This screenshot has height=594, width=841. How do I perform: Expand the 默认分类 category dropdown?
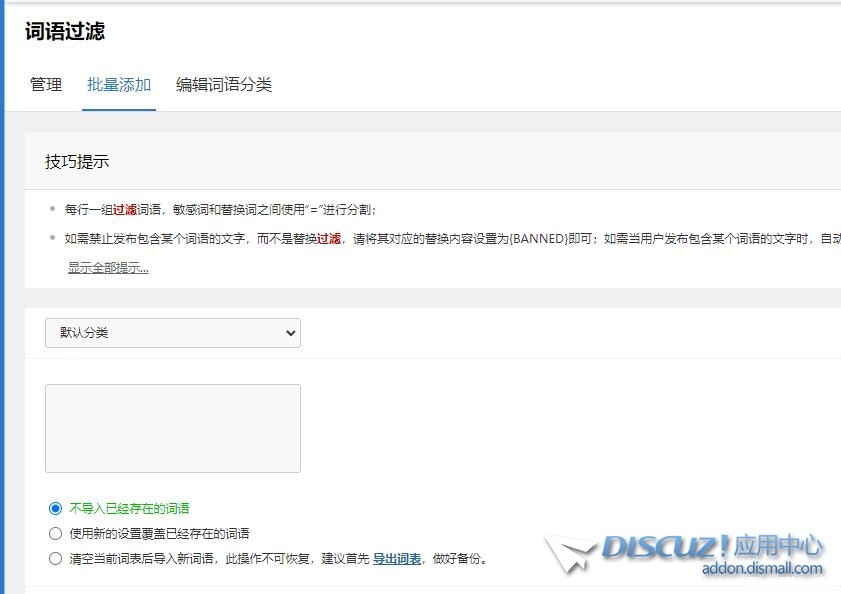(173, 333)
